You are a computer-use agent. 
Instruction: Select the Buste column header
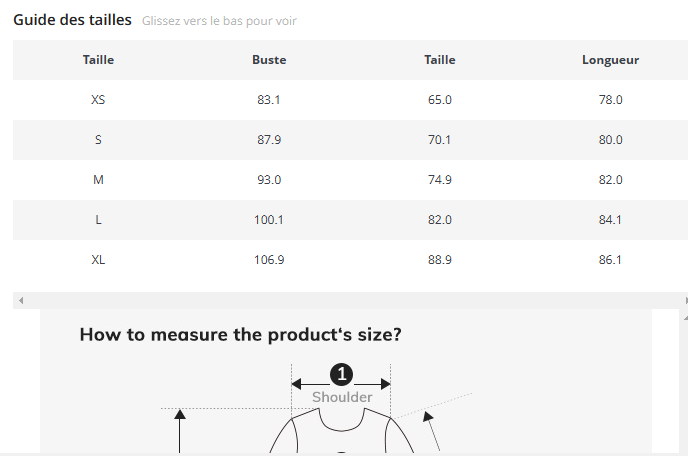[x=269, y=60]
